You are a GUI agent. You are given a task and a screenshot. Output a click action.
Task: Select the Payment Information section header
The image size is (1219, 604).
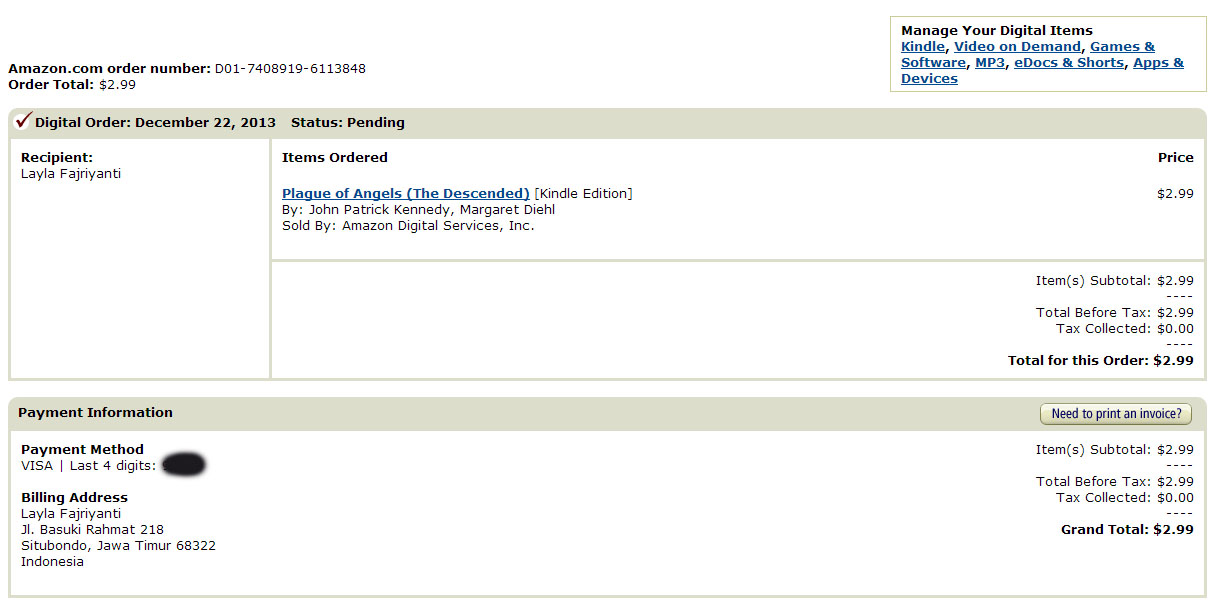(95, 413)
